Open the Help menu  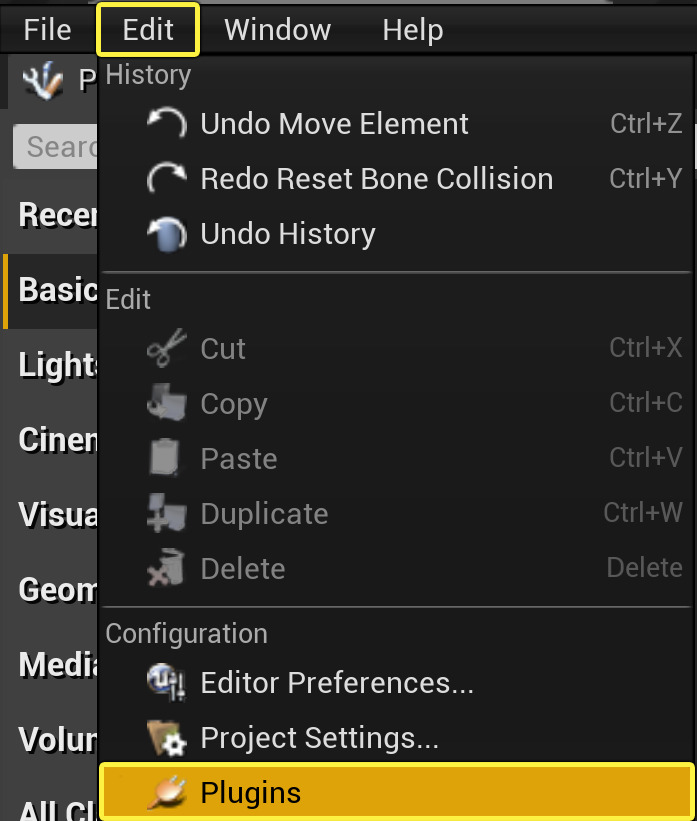point(412,29)
